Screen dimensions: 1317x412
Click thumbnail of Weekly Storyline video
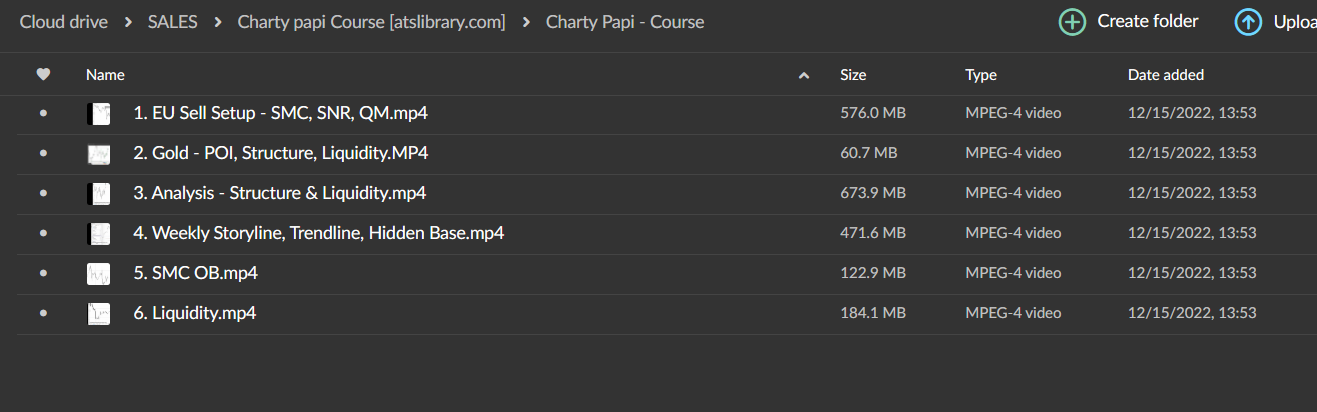tap(98, 234)
